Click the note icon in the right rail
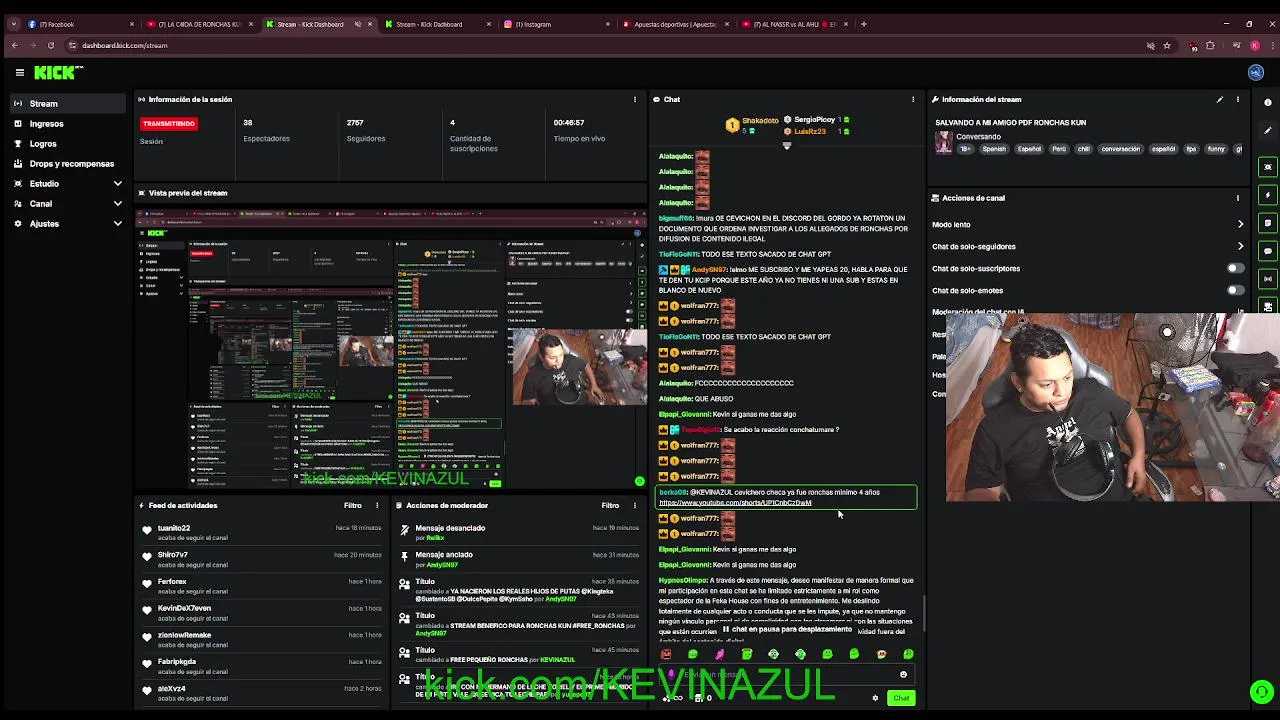This screenshot has height=720, width=1280. (x=1268, y=223)
